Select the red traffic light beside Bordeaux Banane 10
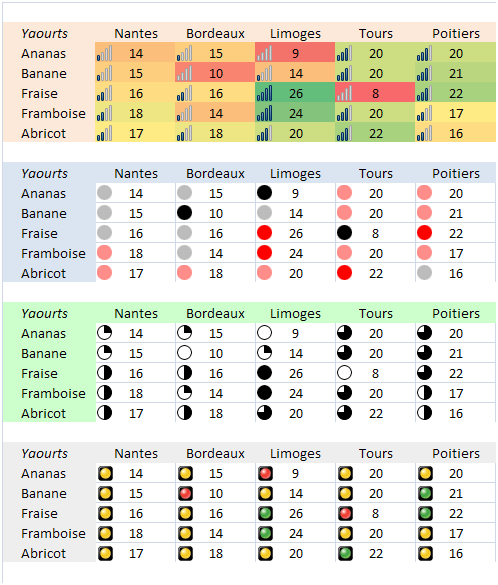This screenshot has width=498, height=585. coord(185,493)
